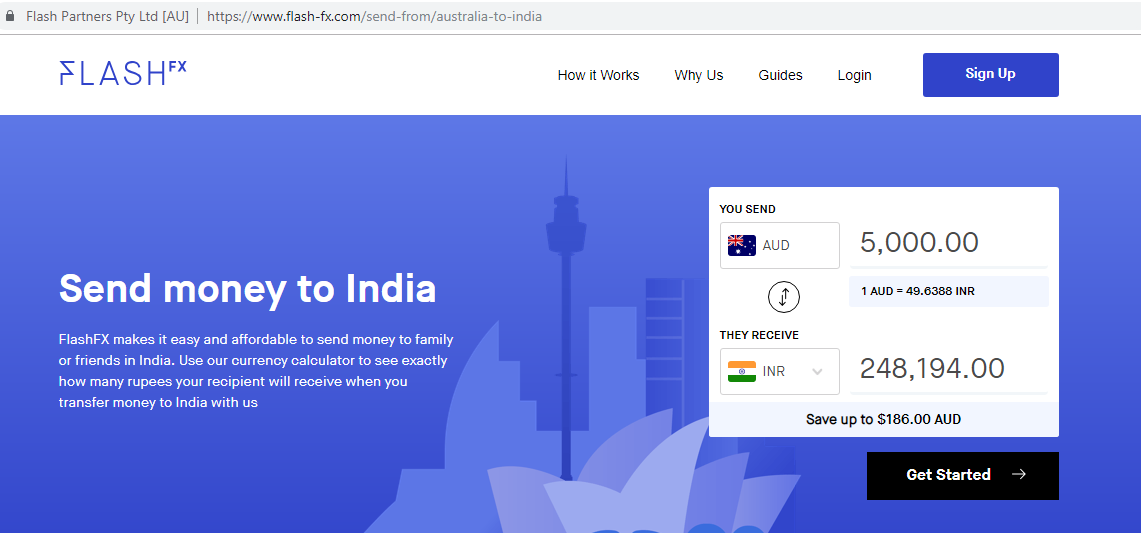The width and height of the screenshot is (1141, 533).
Task: Open How it Works menu item
Action: [598, 75]
